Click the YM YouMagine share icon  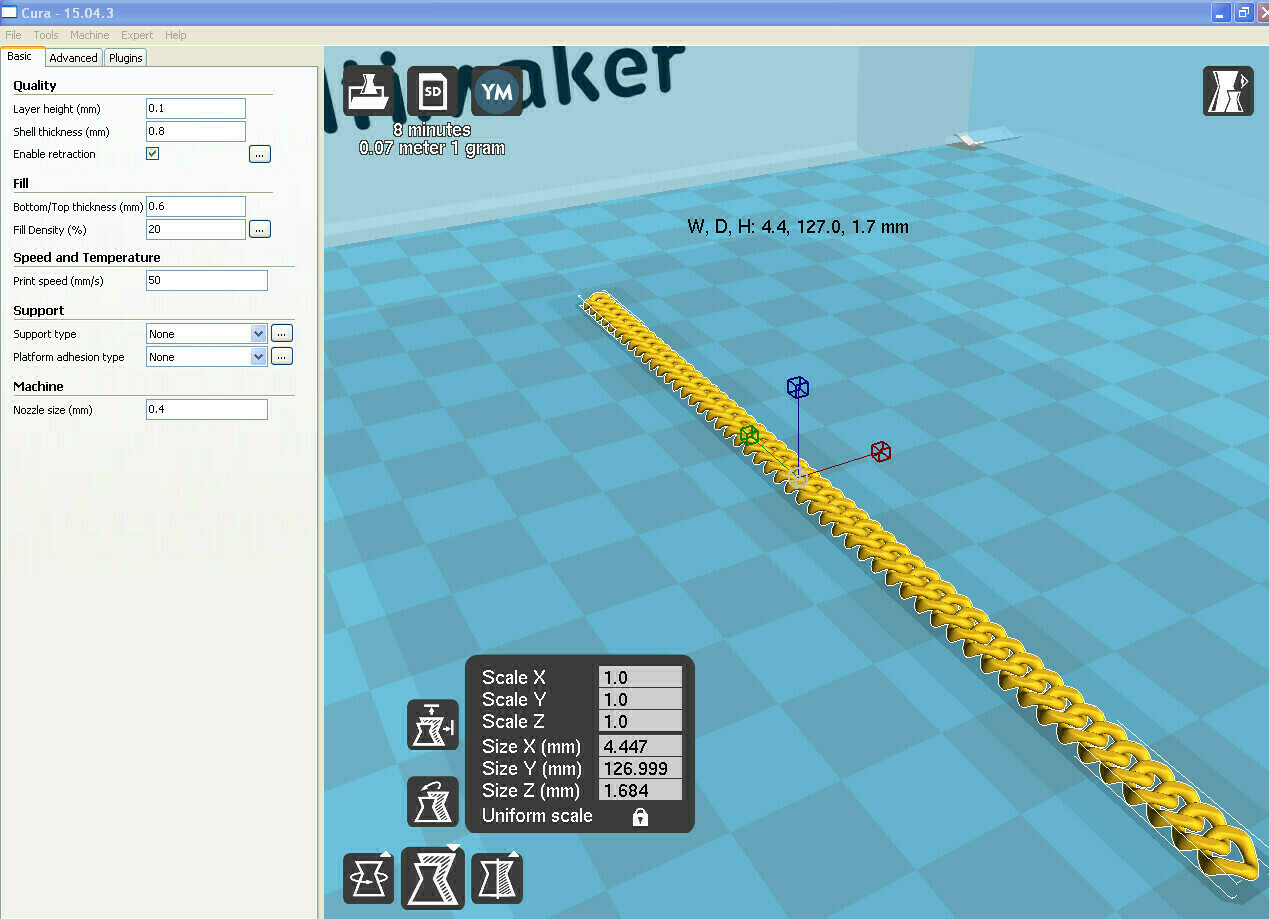click(496, 92)
